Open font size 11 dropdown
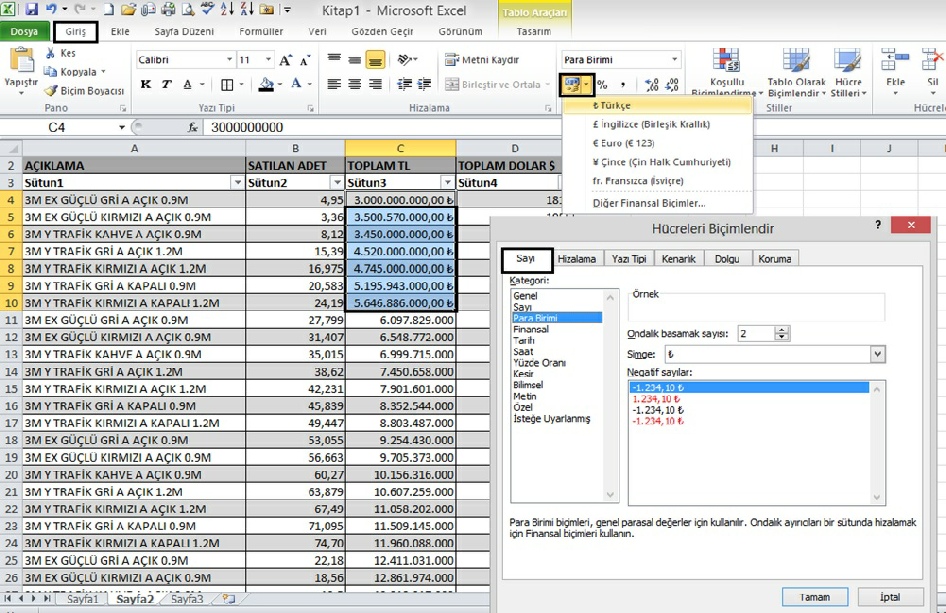 point(268,59)
